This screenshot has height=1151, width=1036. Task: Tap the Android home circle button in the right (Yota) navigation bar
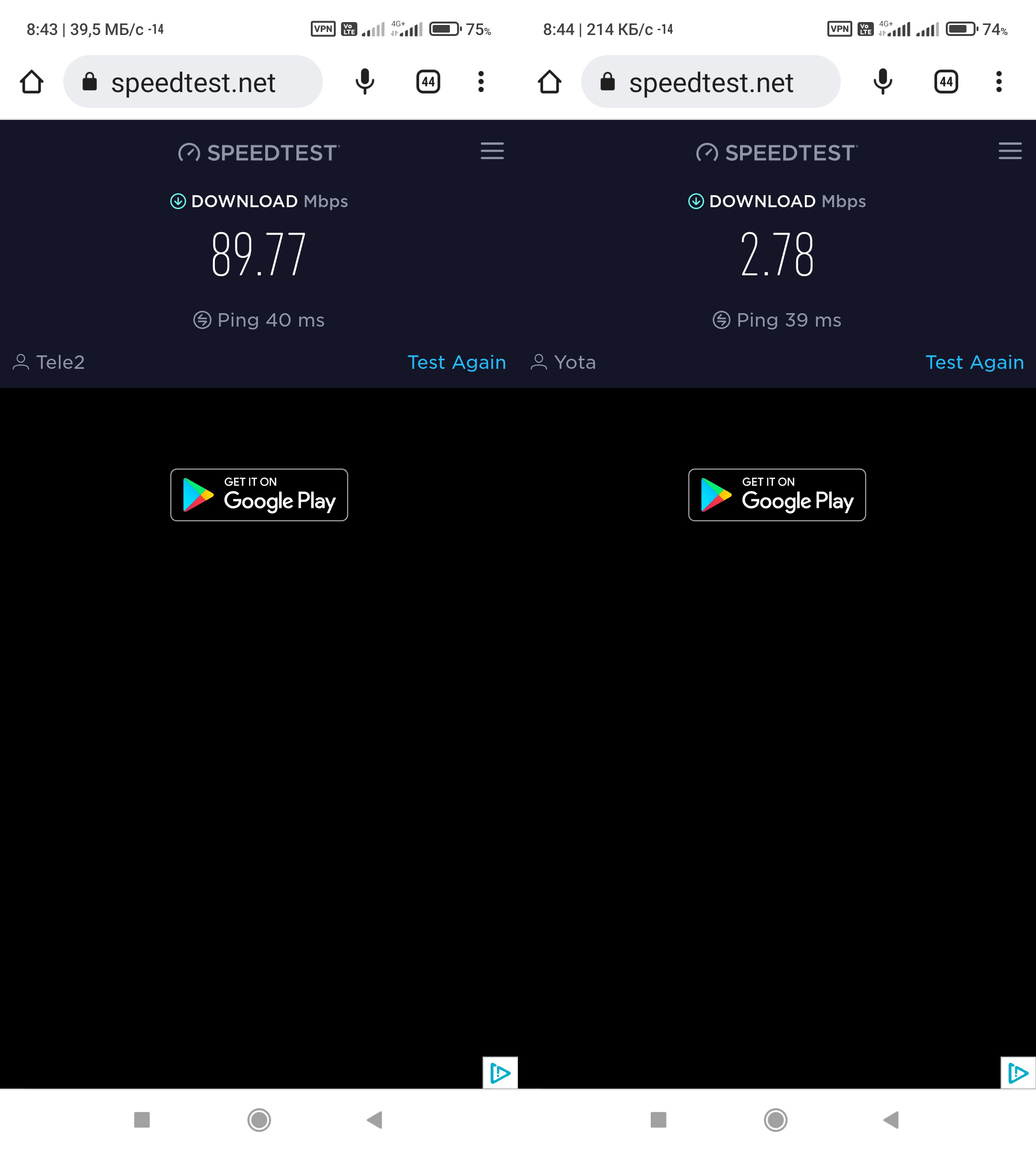coord(776,1120)
